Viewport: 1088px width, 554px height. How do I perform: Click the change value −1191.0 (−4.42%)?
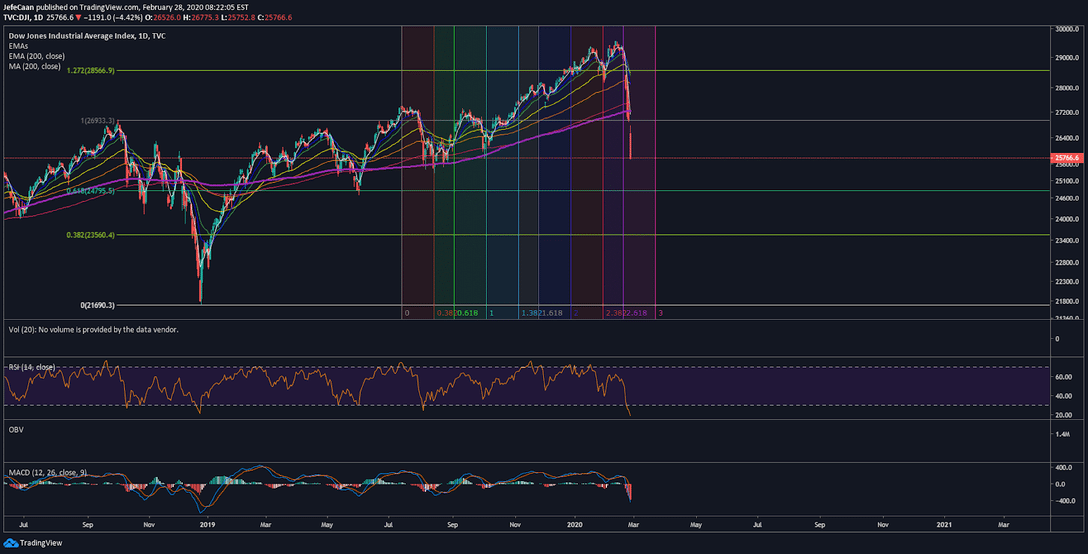click(114, 17)
